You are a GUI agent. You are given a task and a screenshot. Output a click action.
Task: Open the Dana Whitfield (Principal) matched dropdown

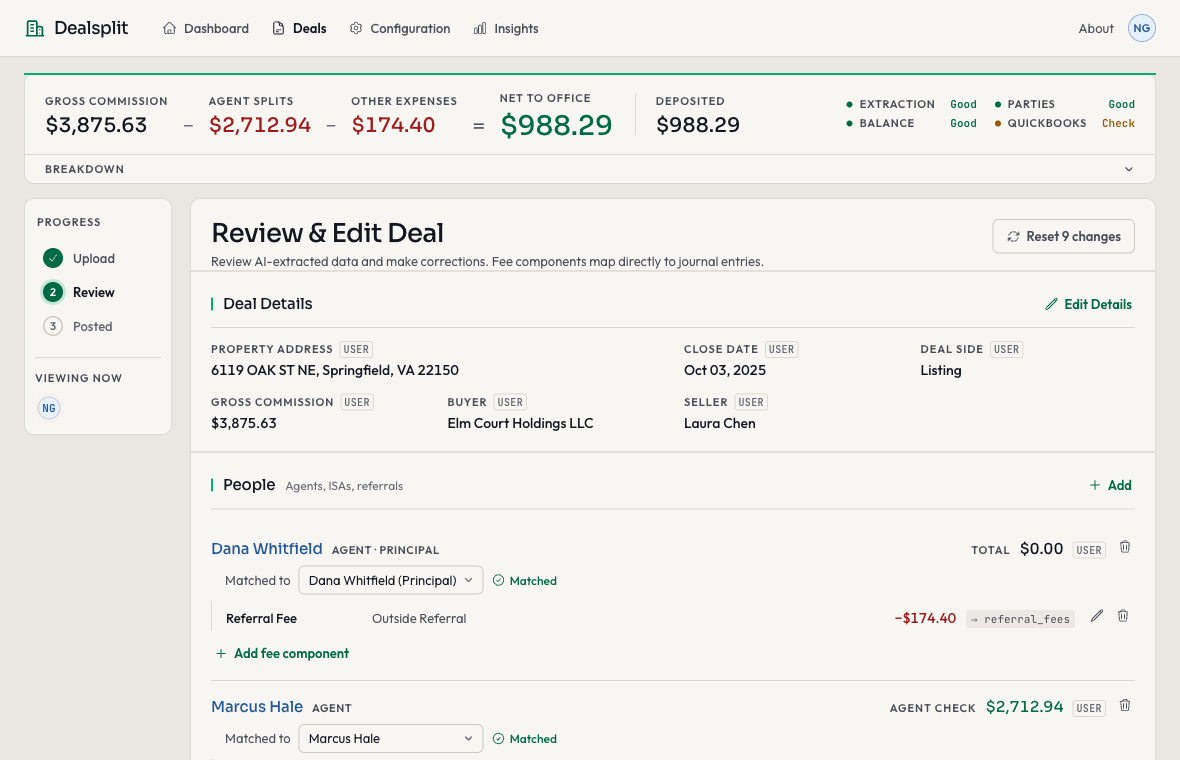pos(391,580)
